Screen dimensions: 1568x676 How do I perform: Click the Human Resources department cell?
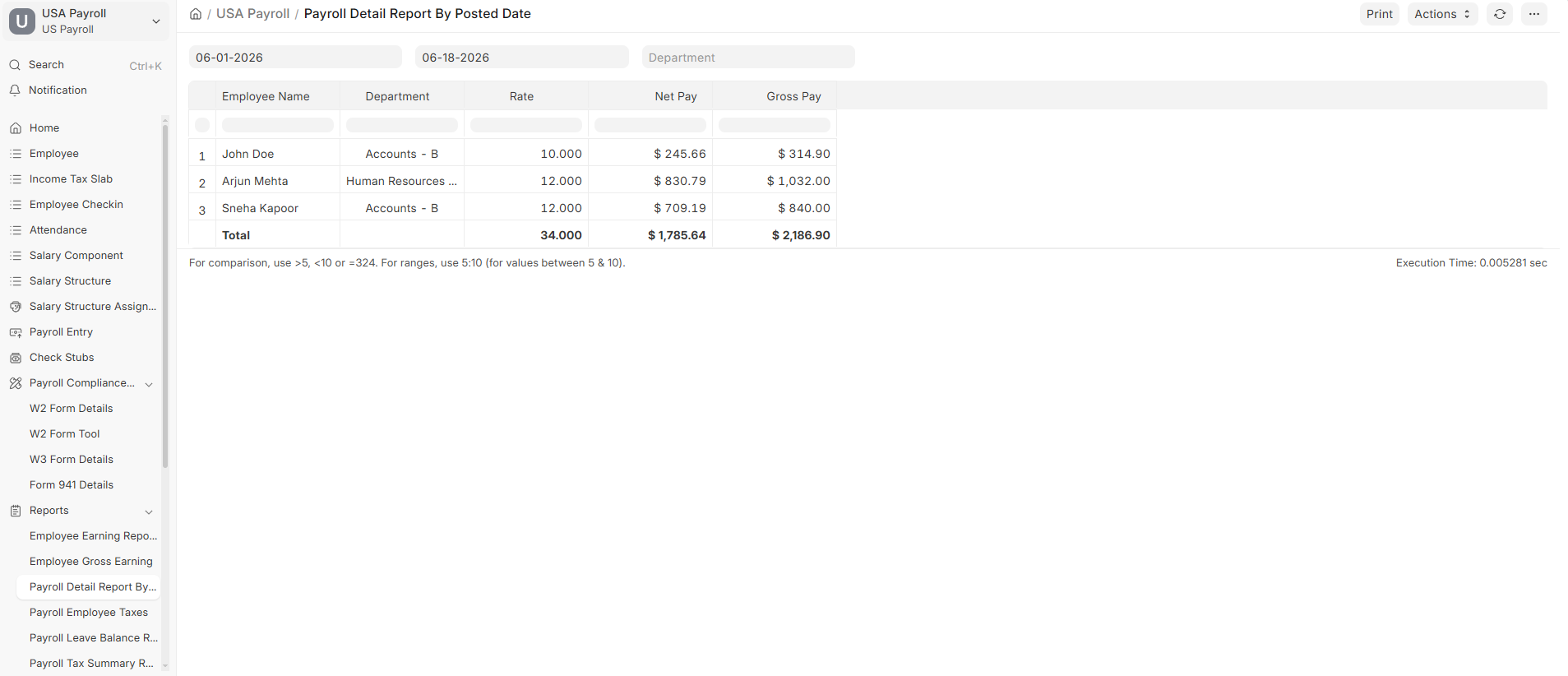click(x=402, y=181)
